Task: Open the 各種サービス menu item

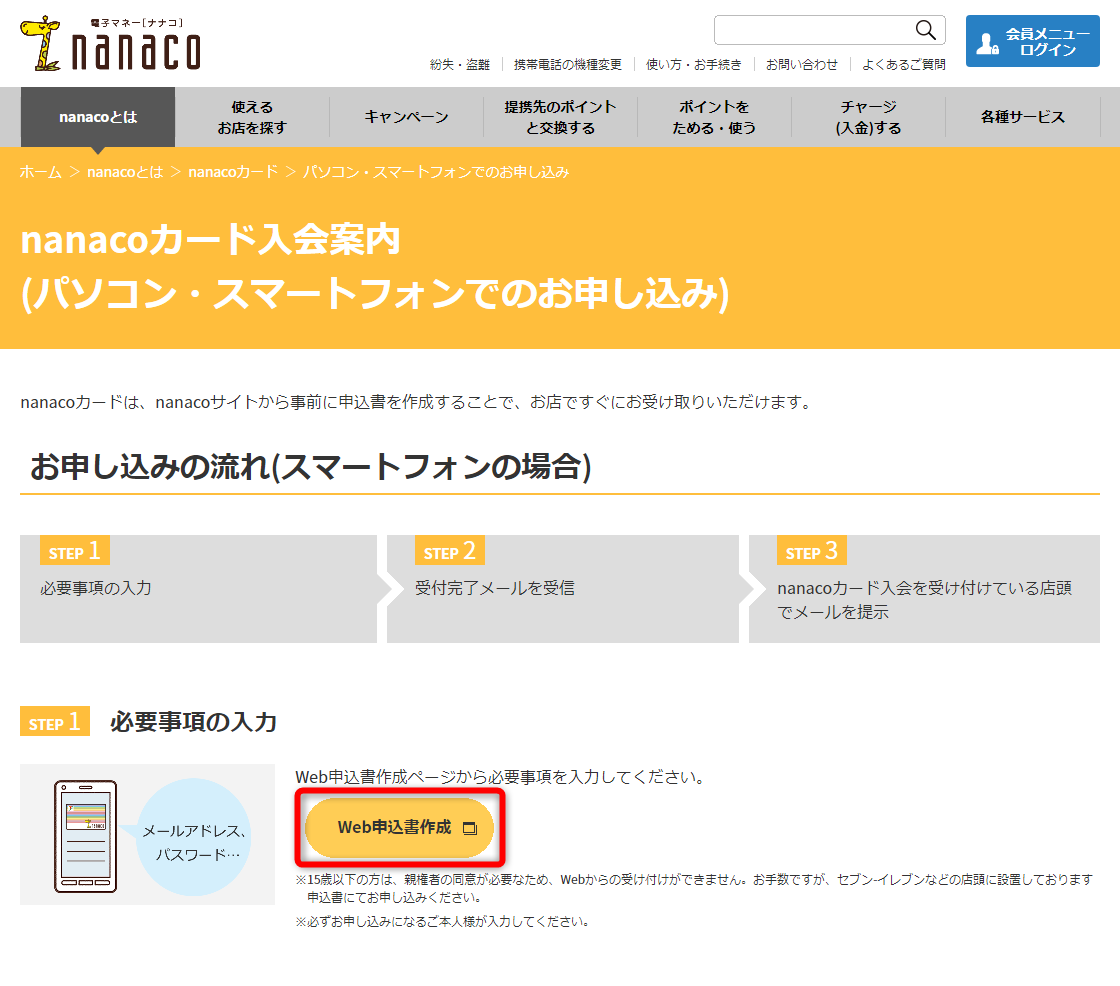Action: pyautogui.click(x=1022, y=117)
